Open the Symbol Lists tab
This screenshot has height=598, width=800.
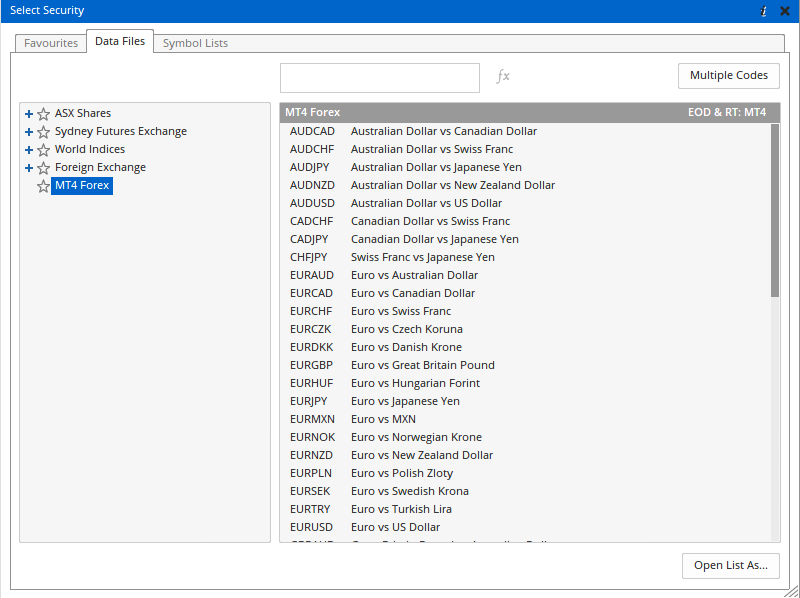pyautogui.click(x=195, y=43)
